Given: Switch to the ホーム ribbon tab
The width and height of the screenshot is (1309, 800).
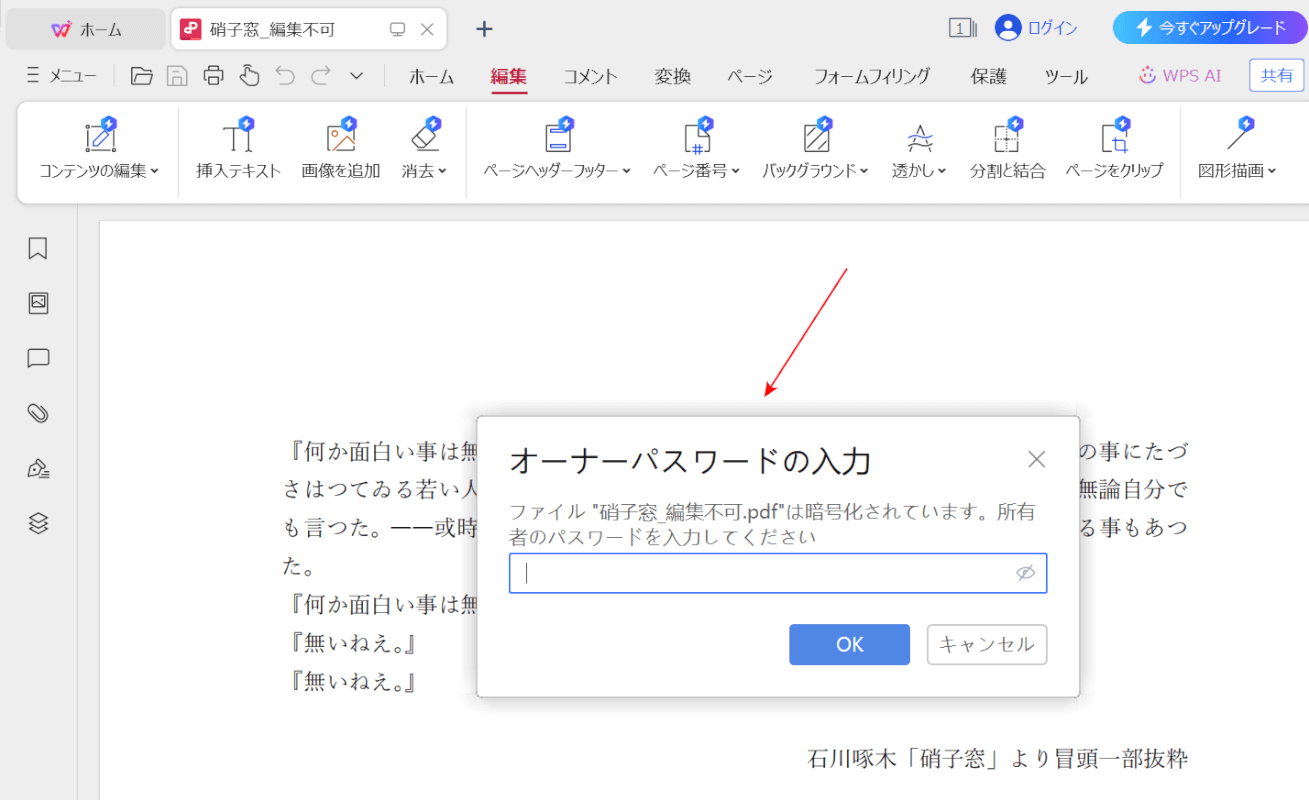Looking at the screenshot, I should click(x=432, y=76).
